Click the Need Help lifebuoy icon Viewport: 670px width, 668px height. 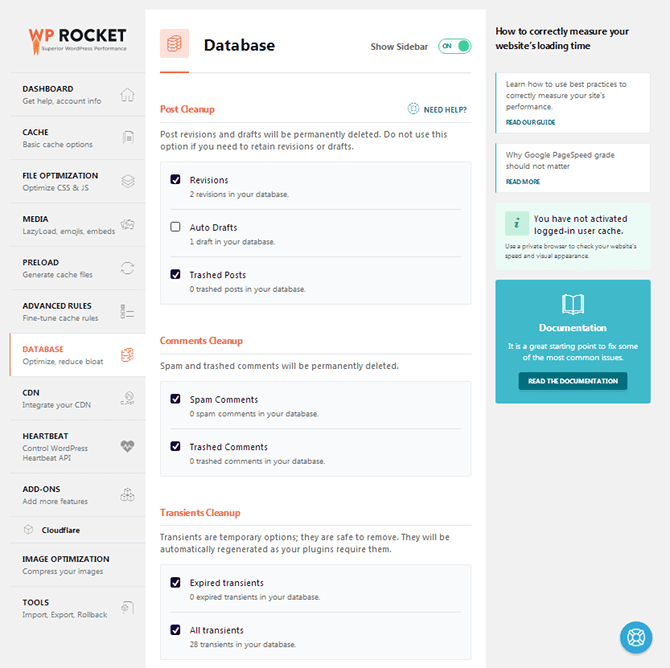[413, 109]
